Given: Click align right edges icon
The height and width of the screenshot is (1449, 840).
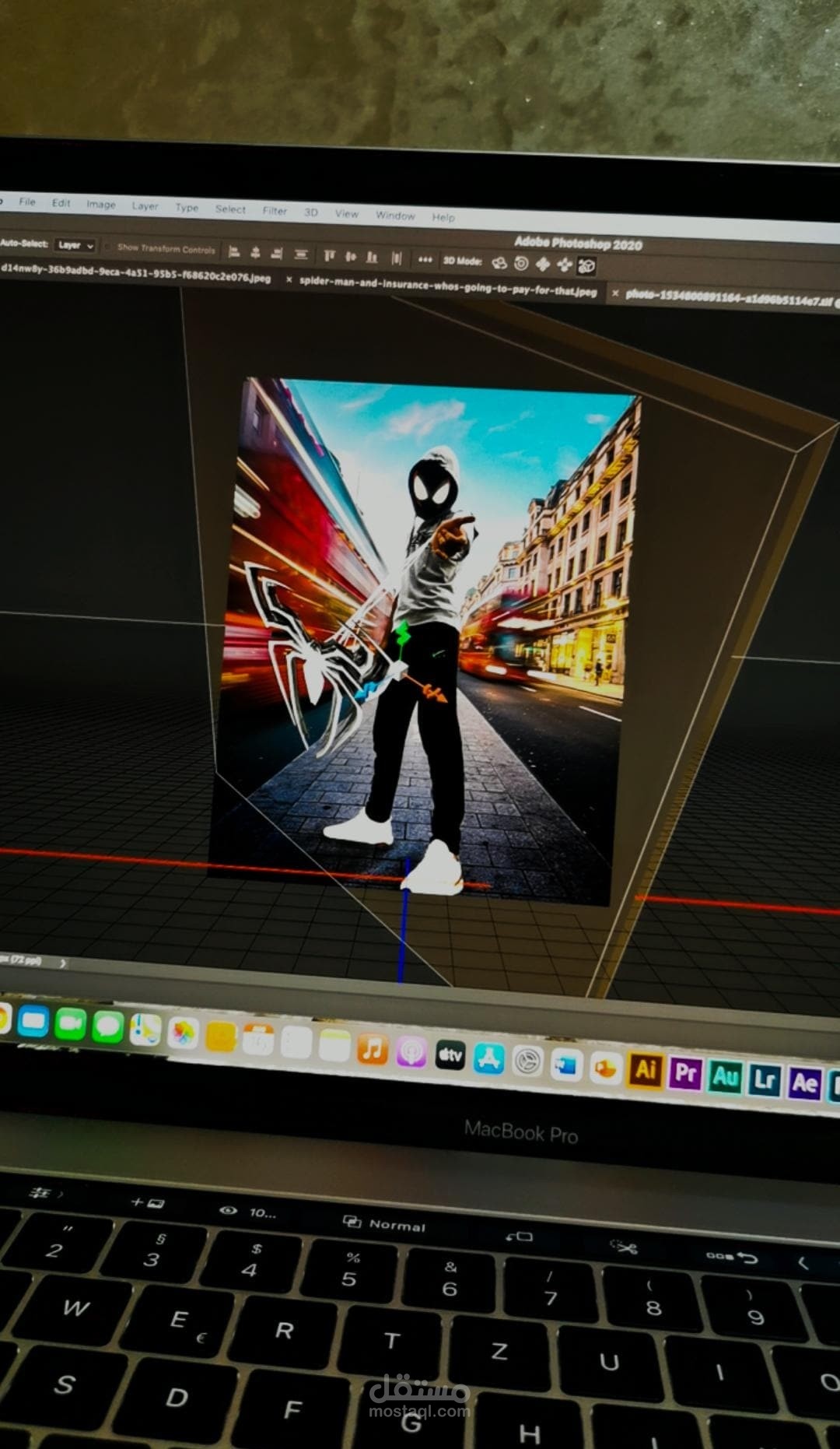Looking at the screenshot, I should [277, 253].
